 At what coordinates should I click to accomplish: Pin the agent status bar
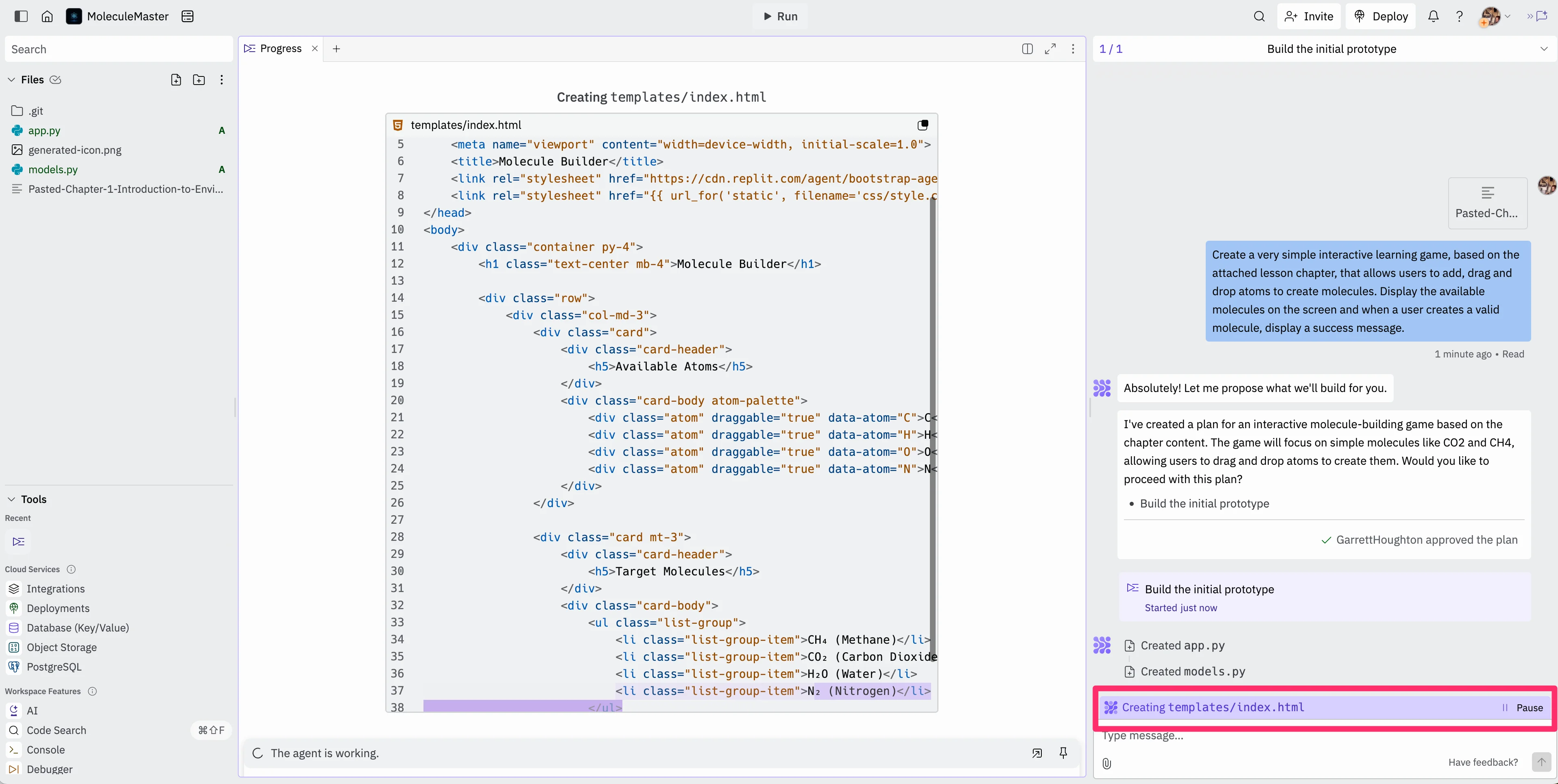[1063, 753]
